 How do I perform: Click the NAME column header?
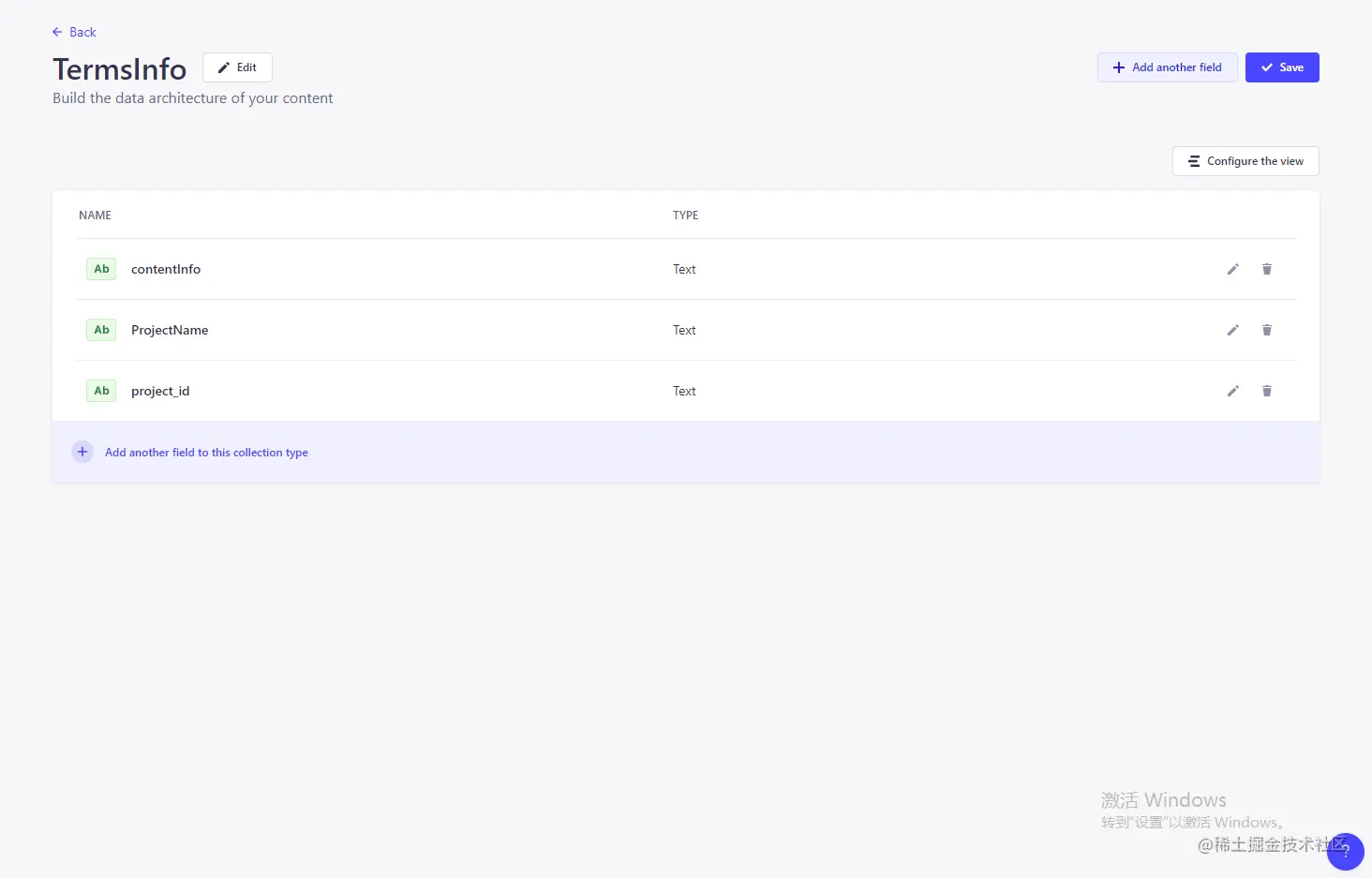coord(95,216)
